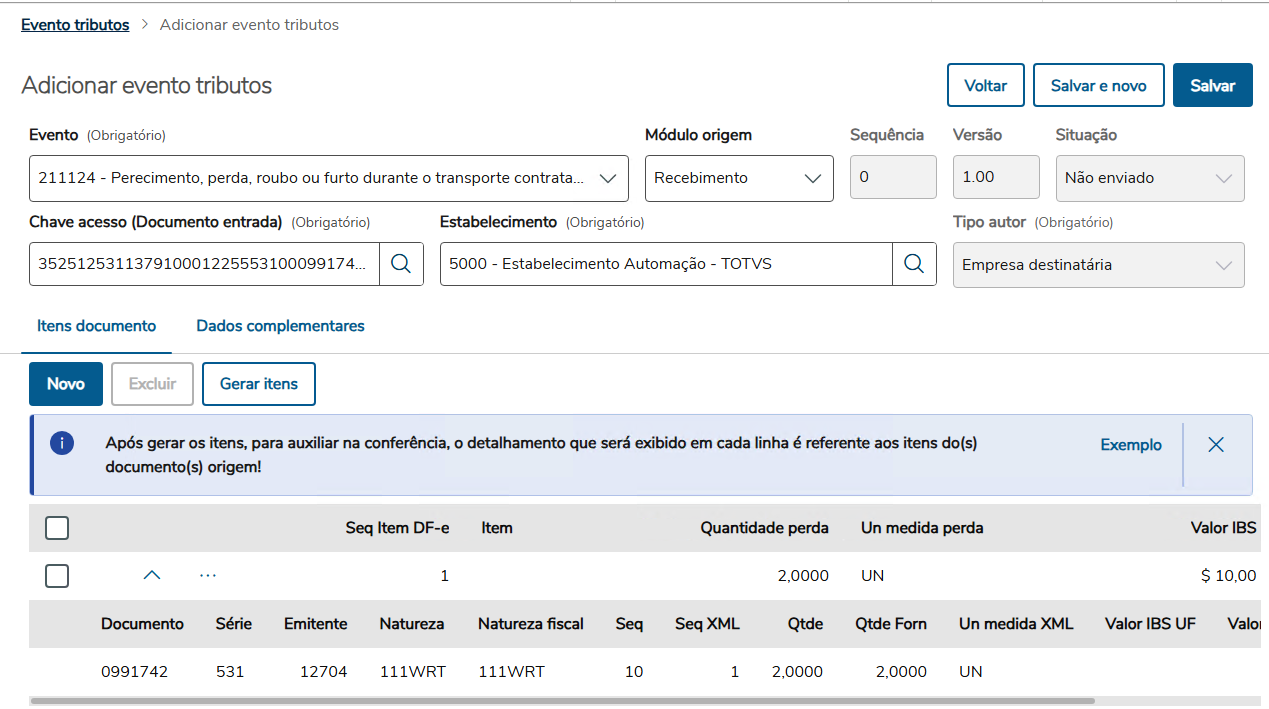Select the Itens documento tab
1269x709 pixels.
tap(97, 326)
